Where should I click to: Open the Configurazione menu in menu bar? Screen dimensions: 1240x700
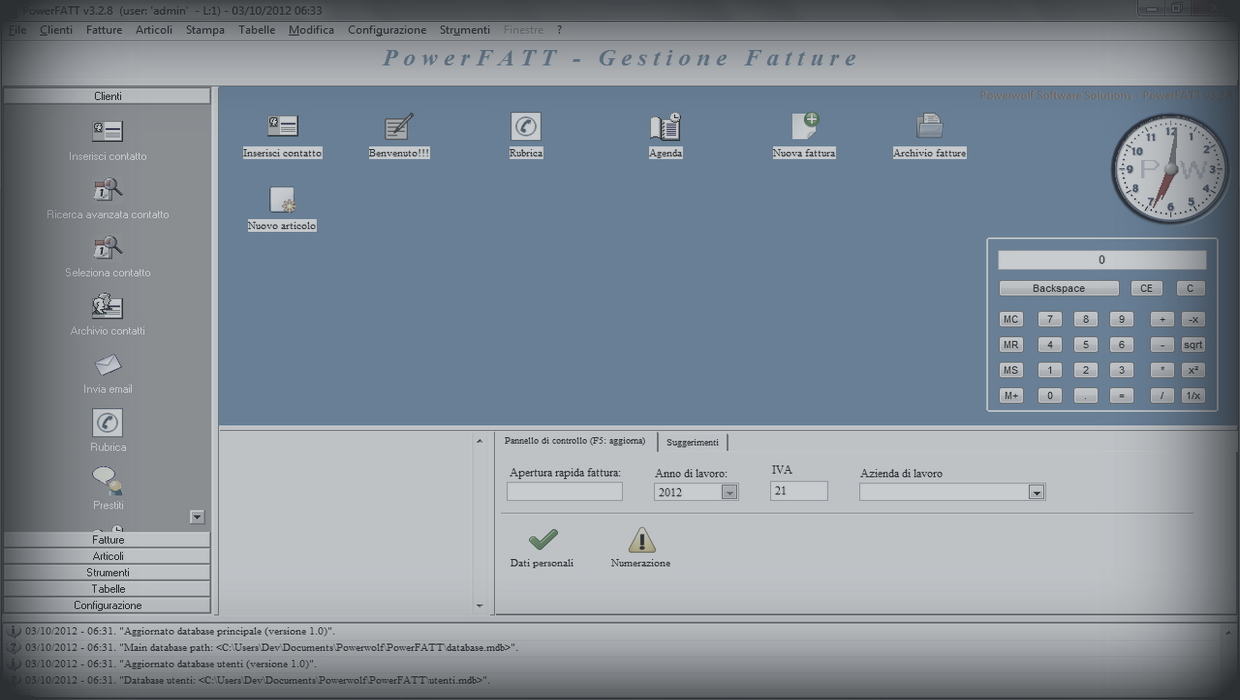[387, 30]
